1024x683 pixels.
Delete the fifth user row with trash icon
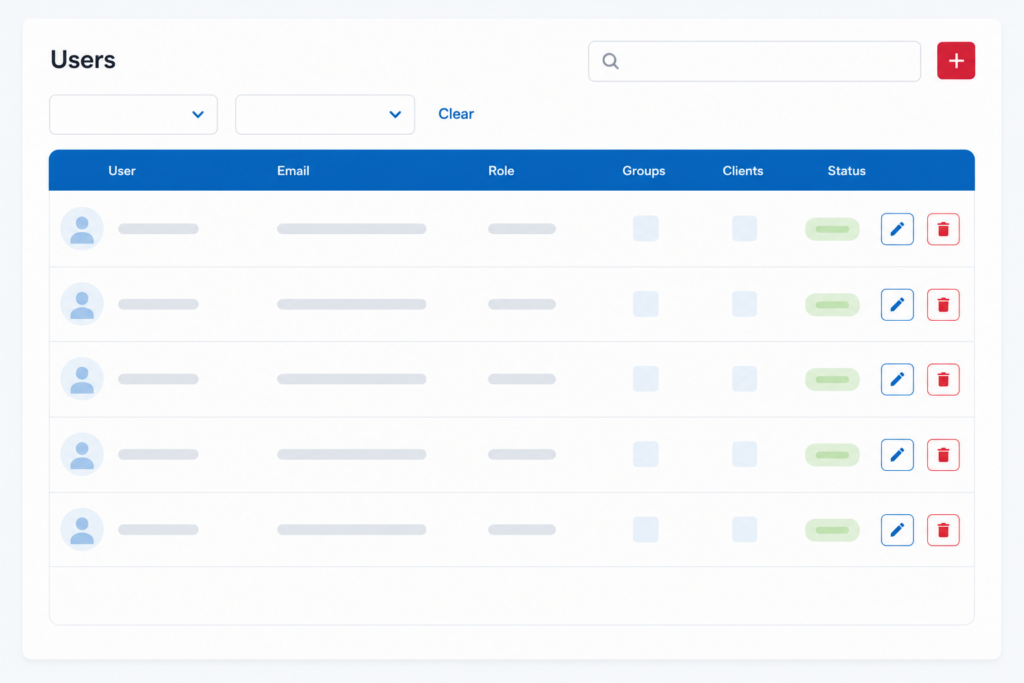coord(943,530)
